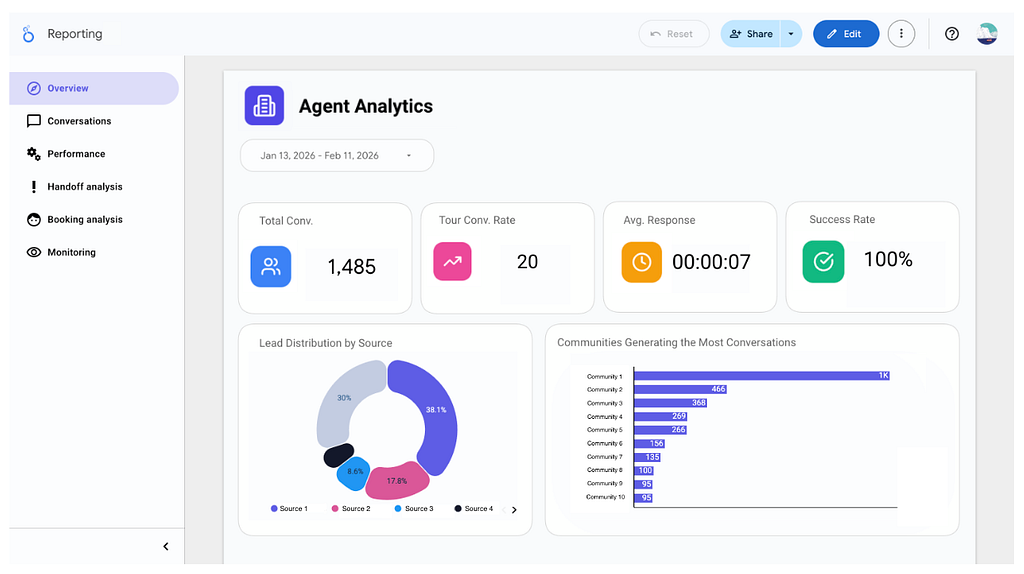This screenshot has width=1024, height=574.
Task: Open the Overview page in sidebar
Action: point(93,88)
